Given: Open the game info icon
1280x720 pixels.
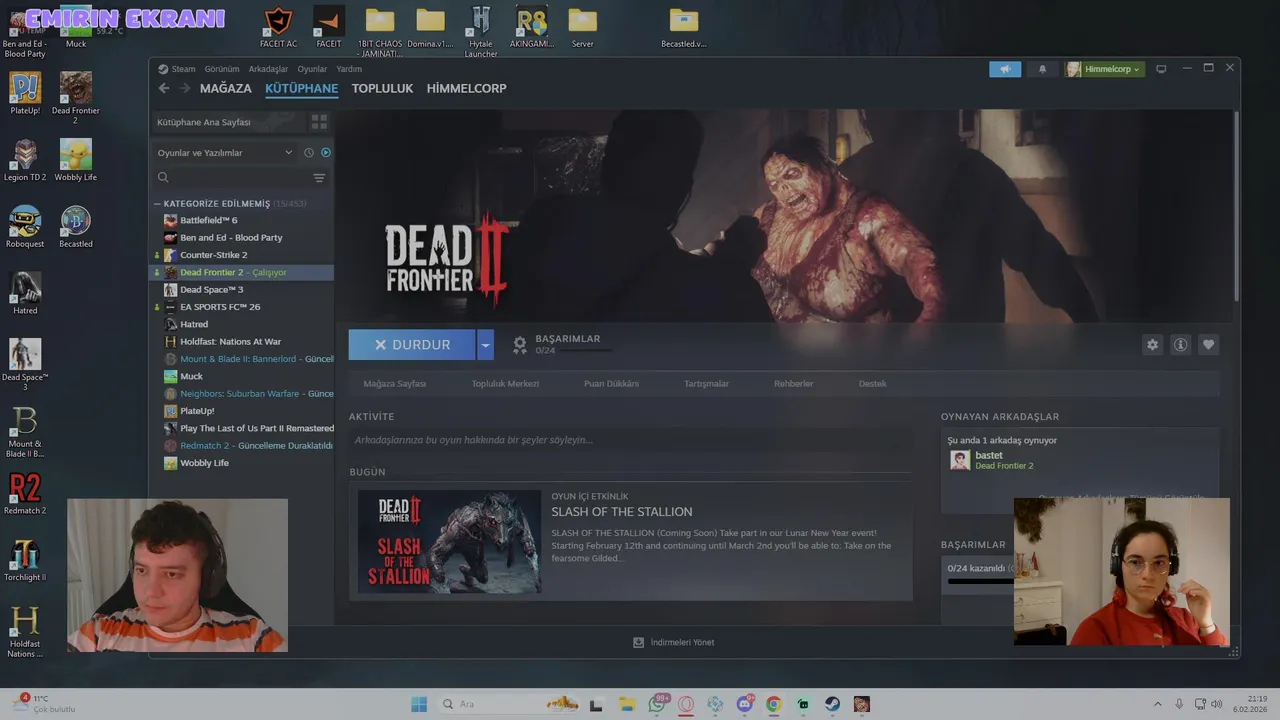Looking at the screenshot, I should 1180,344.
